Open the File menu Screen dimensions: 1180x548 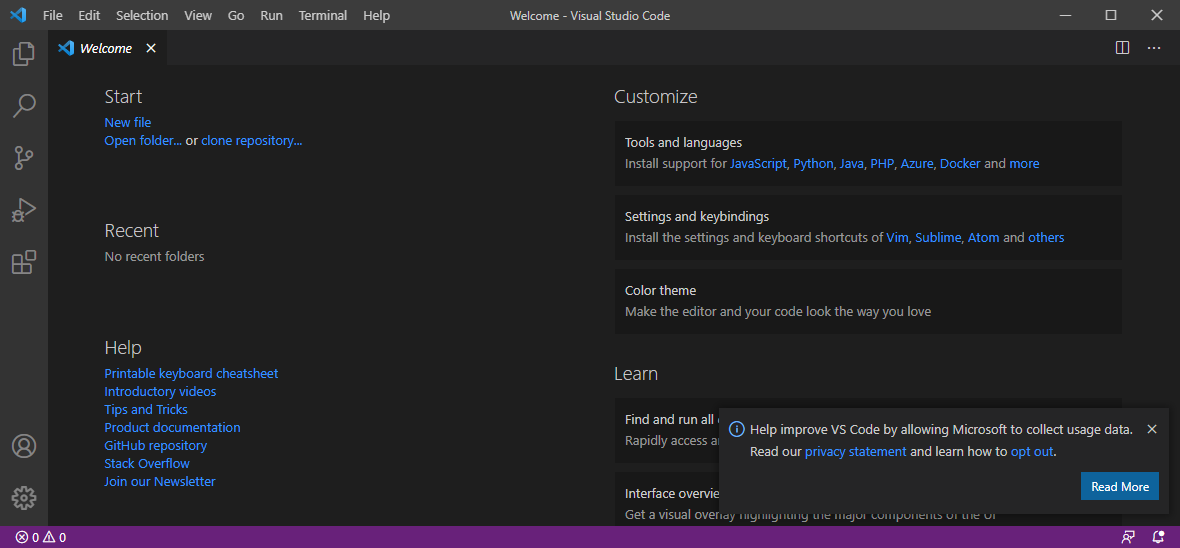pos(53,15)
